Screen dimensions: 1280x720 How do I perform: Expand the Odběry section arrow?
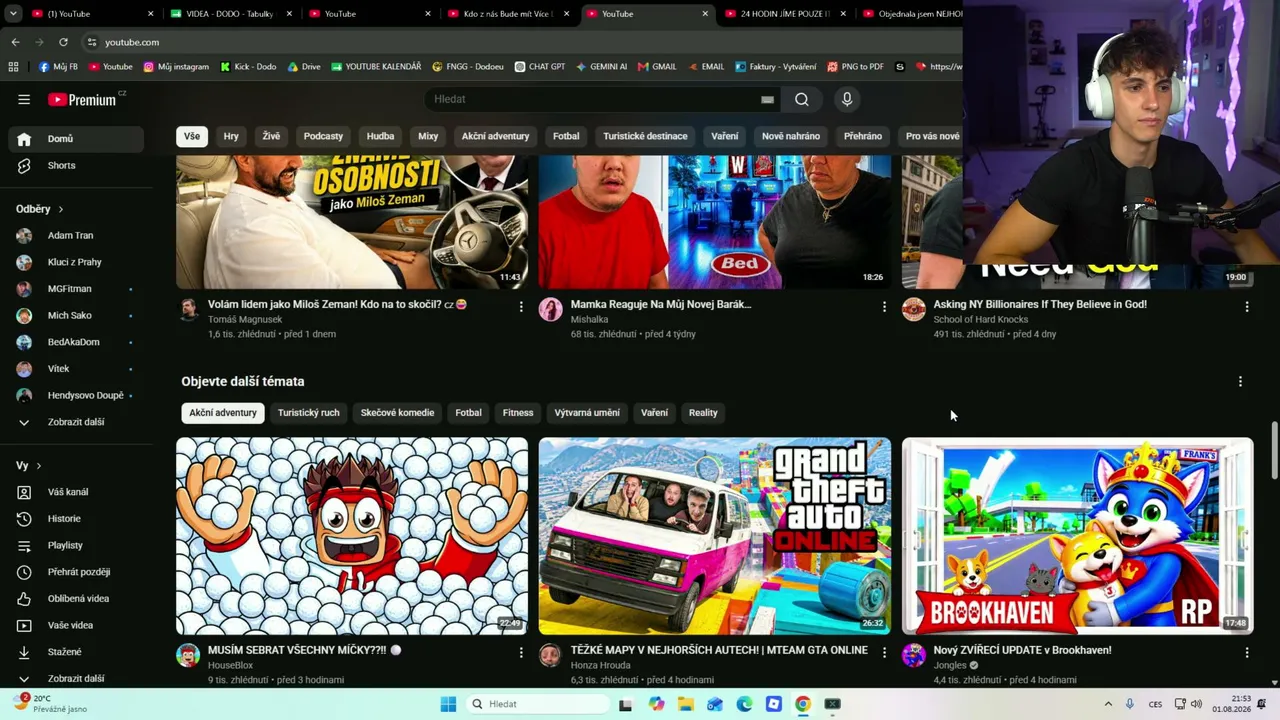coord(61,209)
